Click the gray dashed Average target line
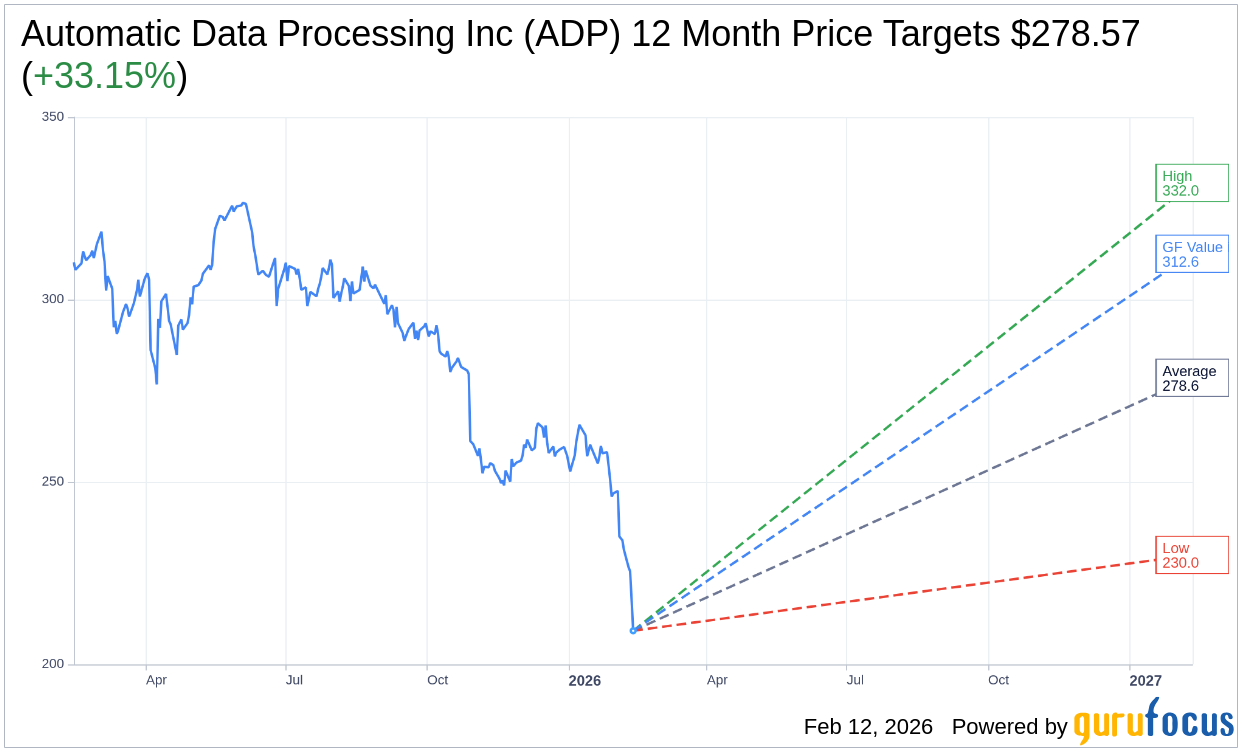The image size is (1242, 752). (900, 508)
